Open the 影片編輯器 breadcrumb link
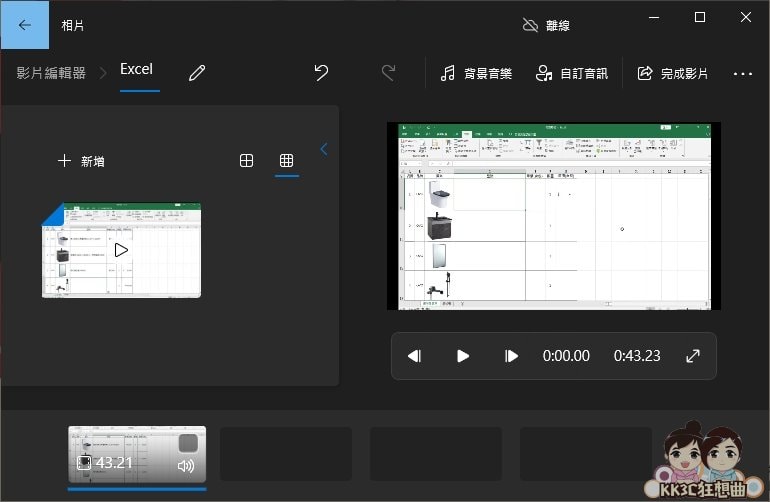The width and height of the screenshot is (770, 502). click(x=51, y=73)
